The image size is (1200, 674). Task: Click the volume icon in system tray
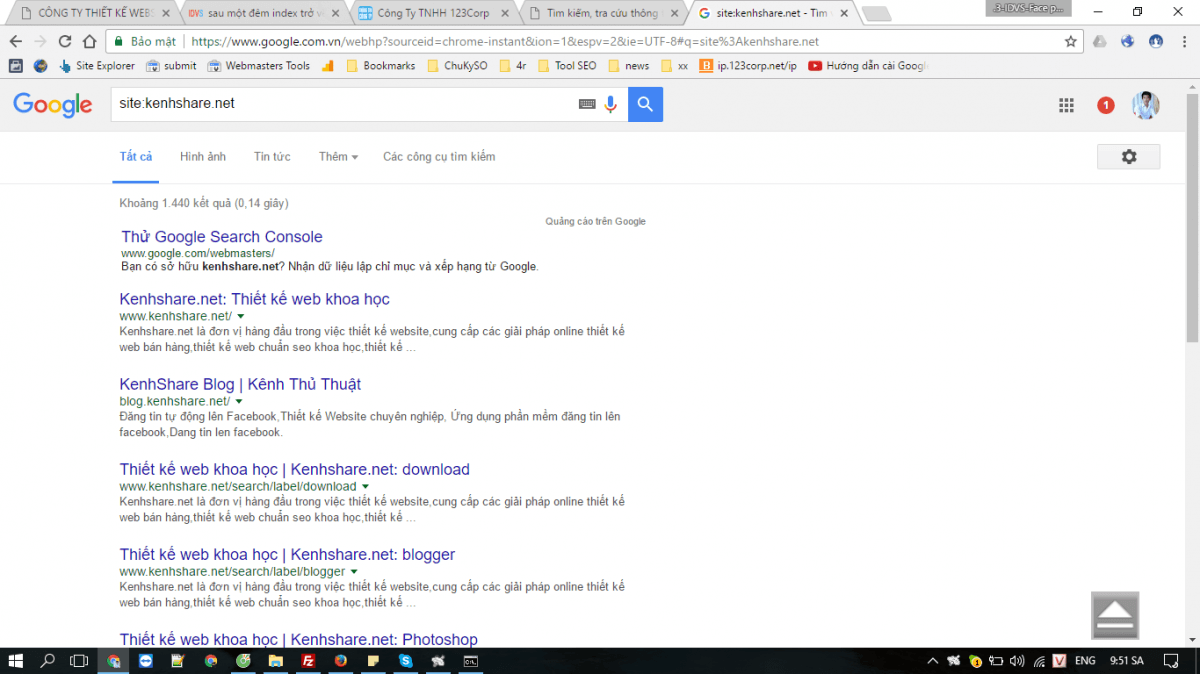(1017, 661)
